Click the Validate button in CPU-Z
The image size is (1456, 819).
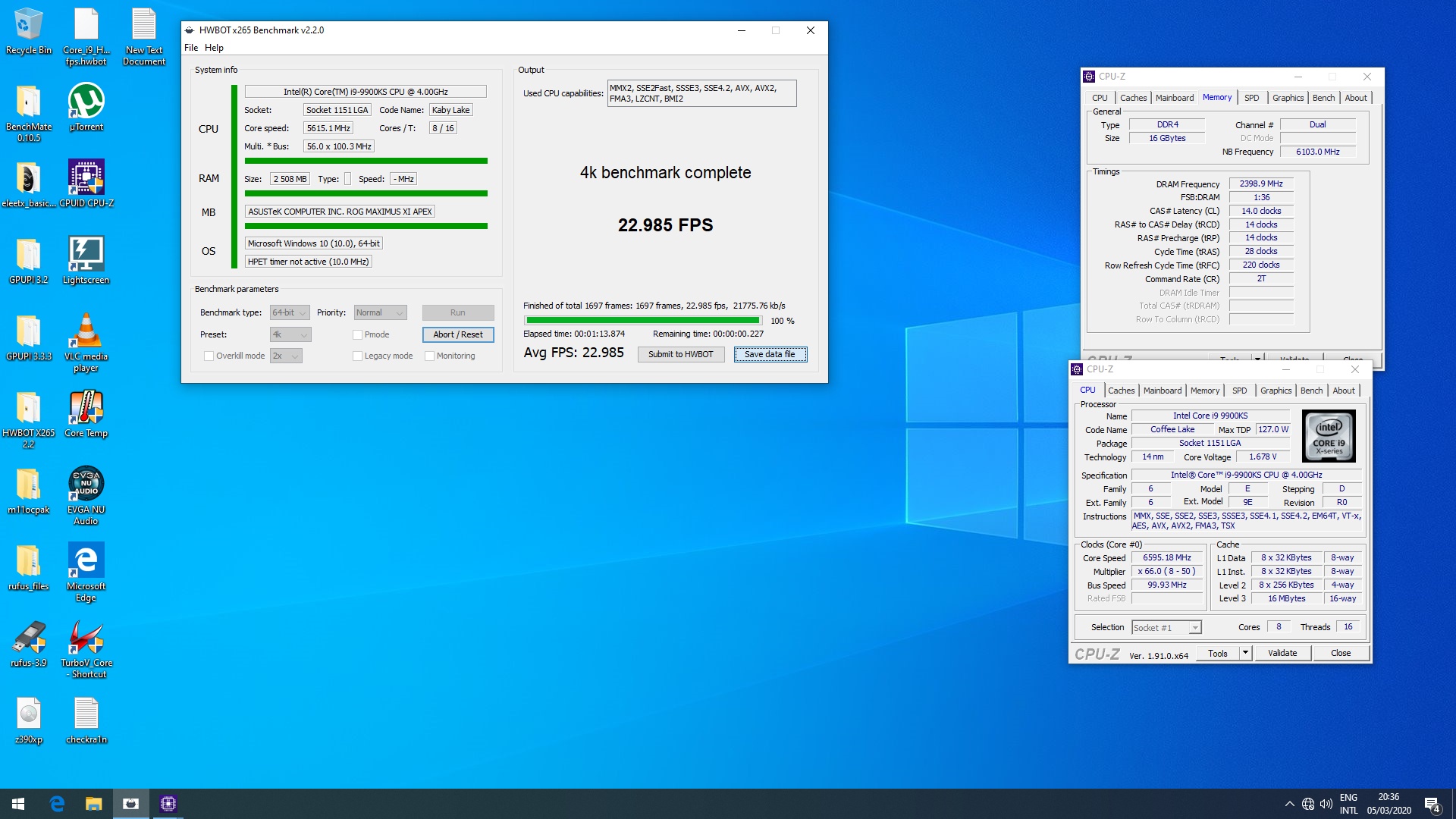tap(1282, 653)
